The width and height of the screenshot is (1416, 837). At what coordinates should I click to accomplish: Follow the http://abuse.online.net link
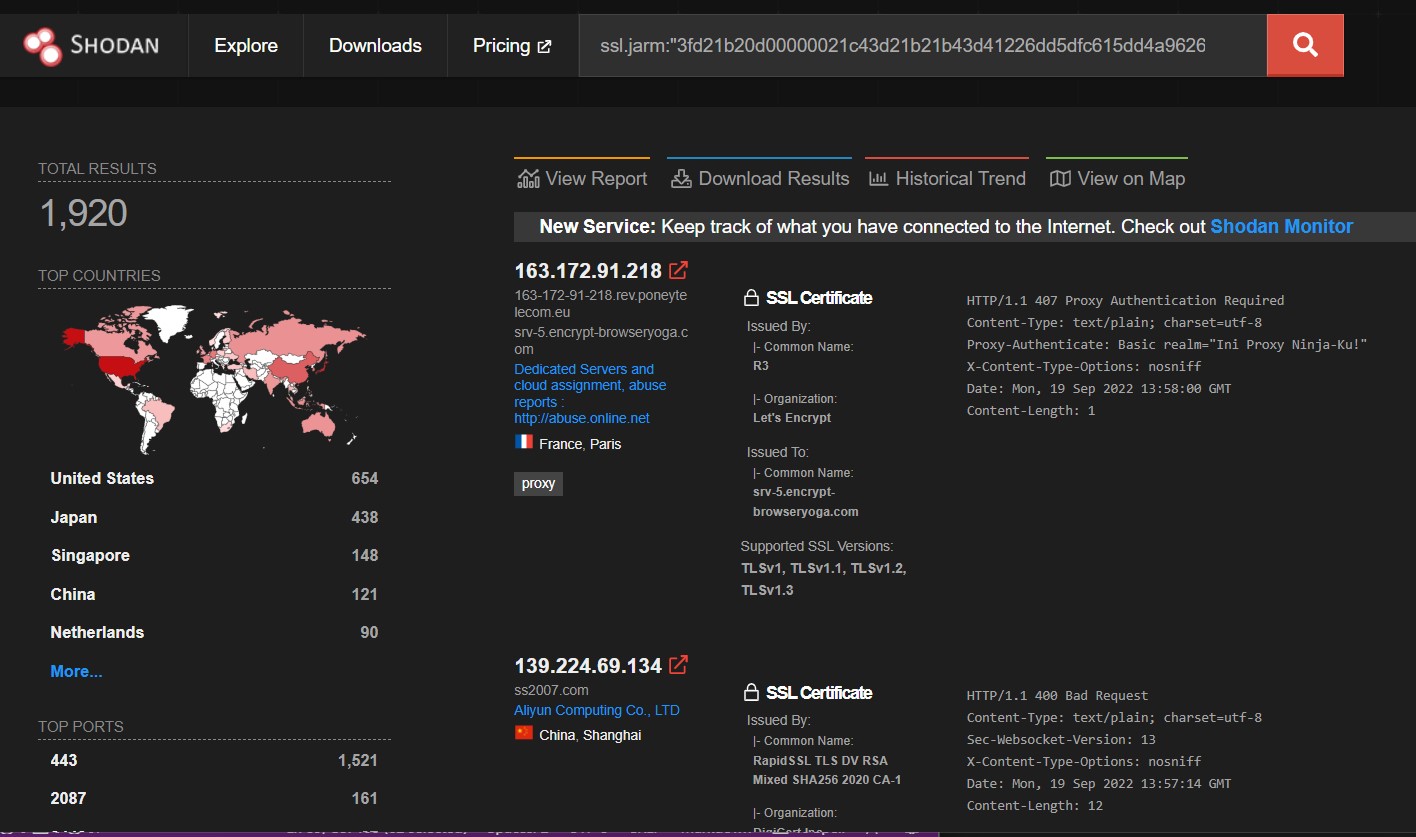[x=581, y=418]
